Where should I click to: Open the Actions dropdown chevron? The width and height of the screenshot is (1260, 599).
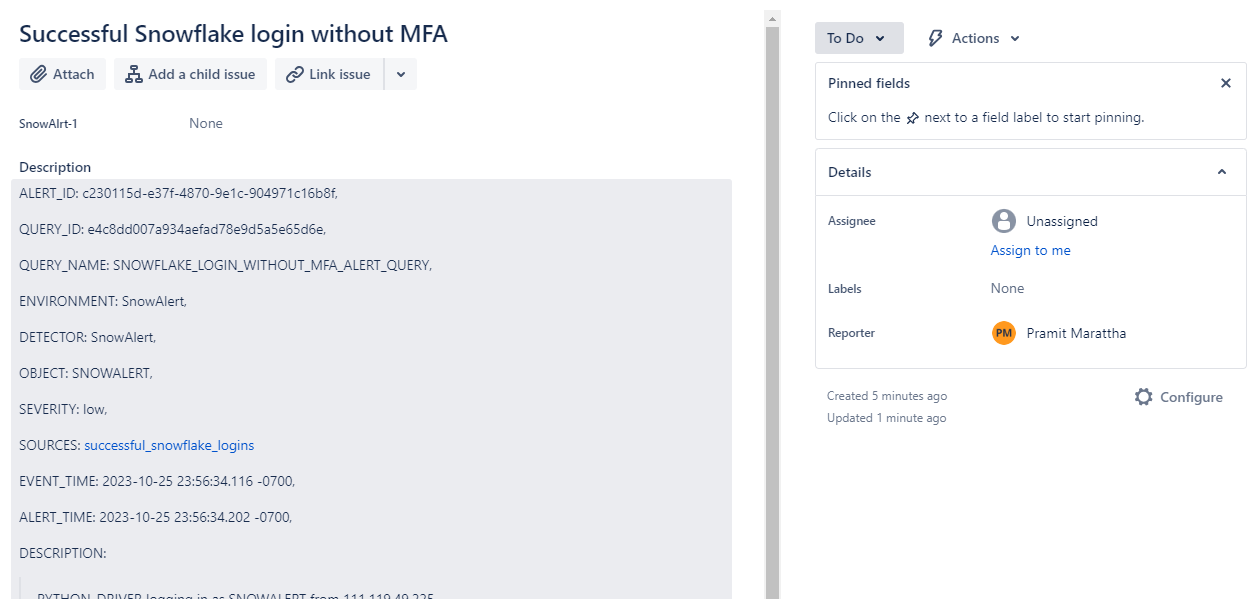click(x=1014, y=38)
